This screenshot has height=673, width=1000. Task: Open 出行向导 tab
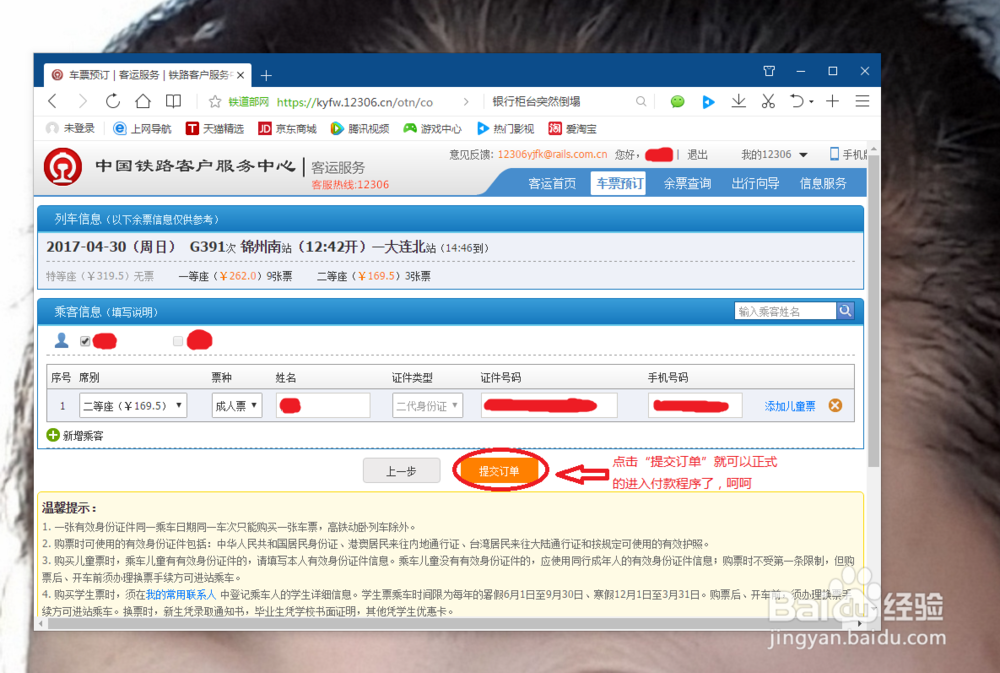(x=755, y=184)
